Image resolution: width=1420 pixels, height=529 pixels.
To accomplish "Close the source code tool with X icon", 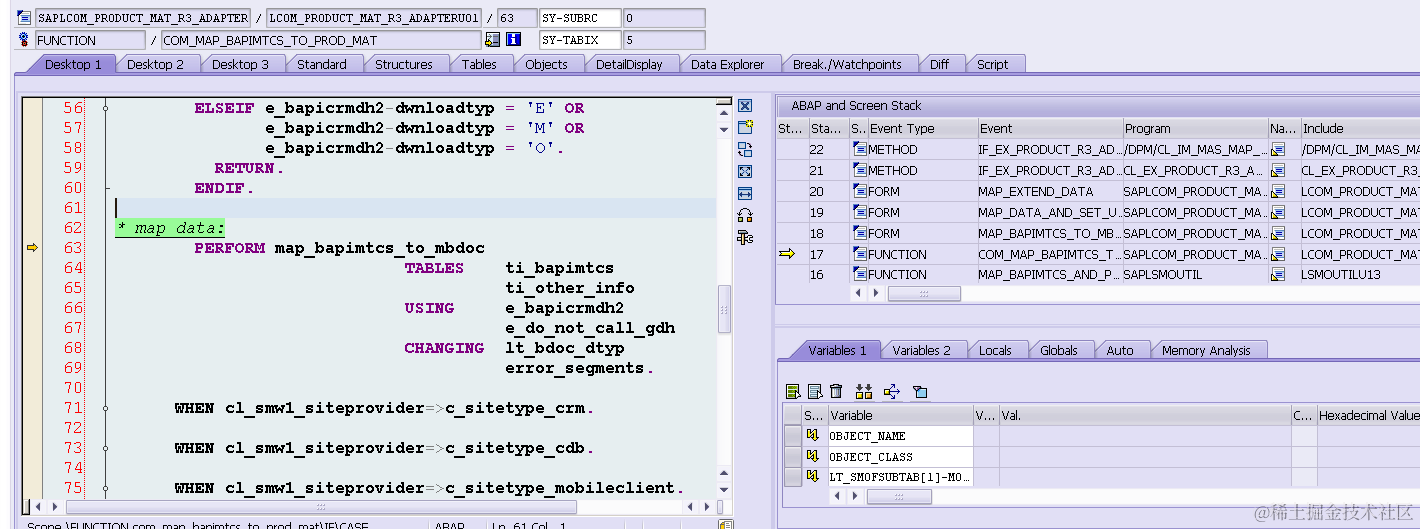I will click(x=744, y=106).
